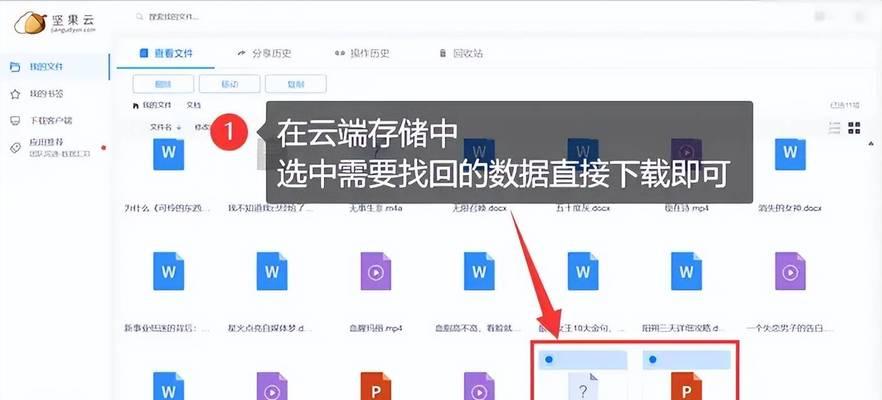Open Word file icon 新事业…的背后
Viewport: 882px width, 400px height.
pyautogui.click(x=169, y=272)
